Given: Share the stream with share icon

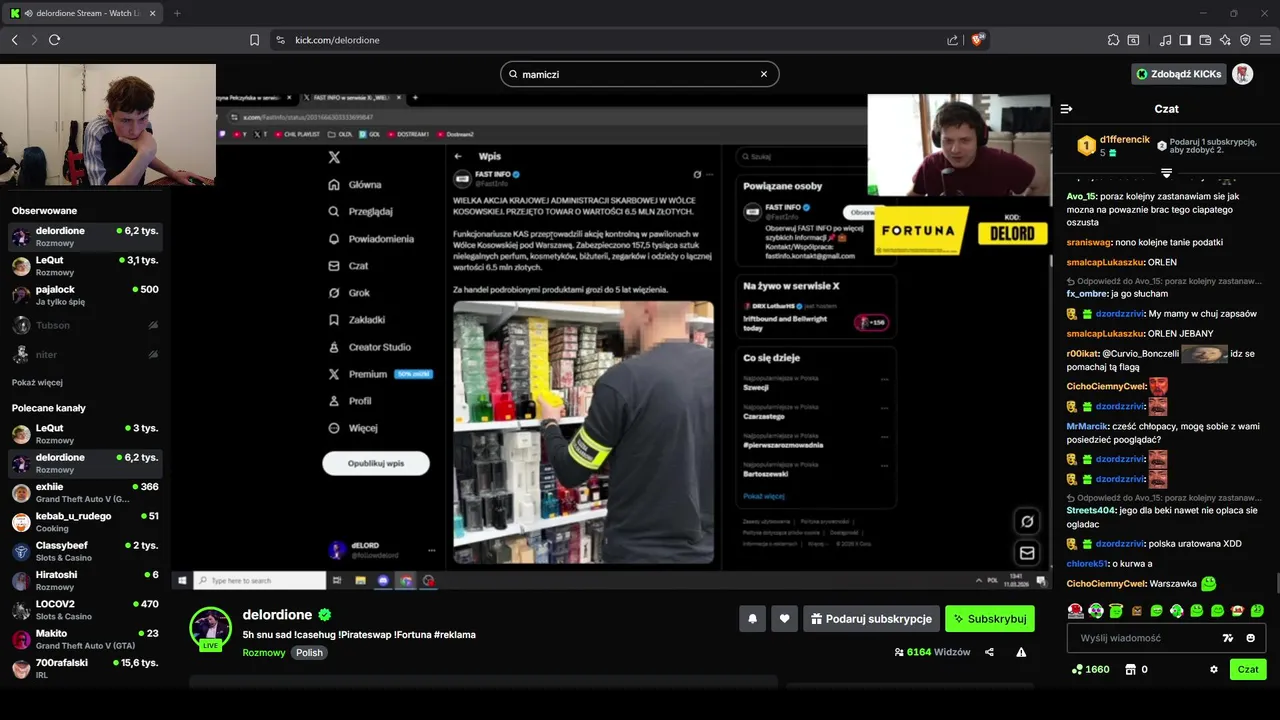Looking at the screenshot, I should click(989, 652).
